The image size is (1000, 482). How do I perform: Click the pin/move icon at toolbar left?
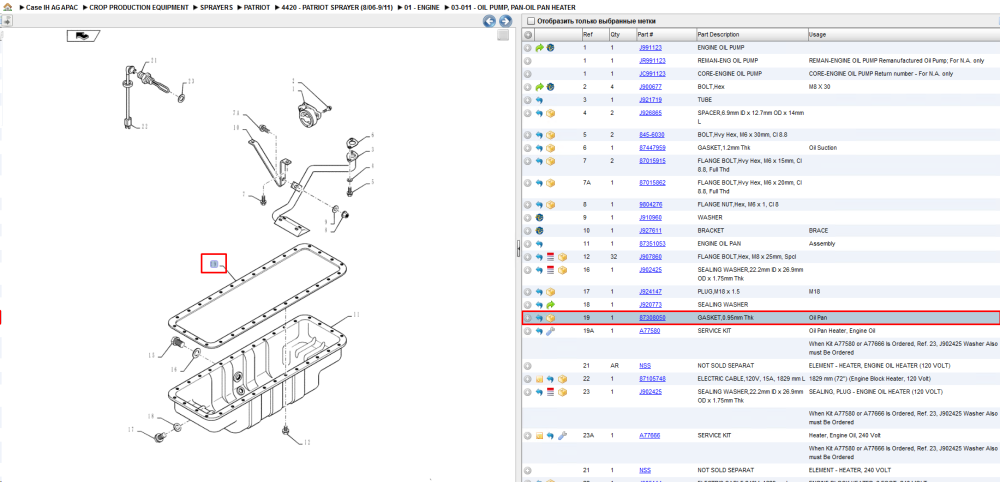pyautogui.click(x=6, y=21)
